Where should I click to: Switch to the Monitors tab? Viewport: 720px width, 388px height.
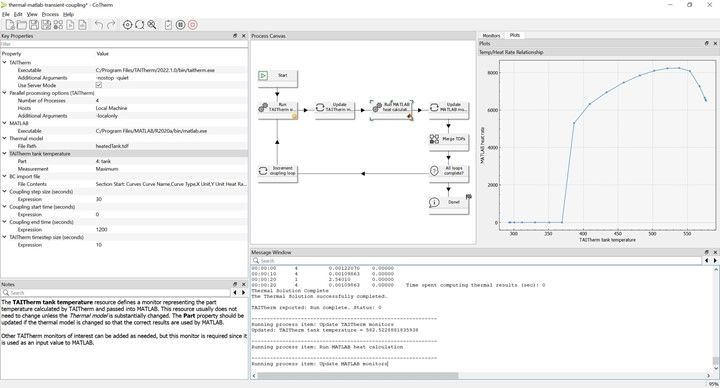[x=491, y=35]
